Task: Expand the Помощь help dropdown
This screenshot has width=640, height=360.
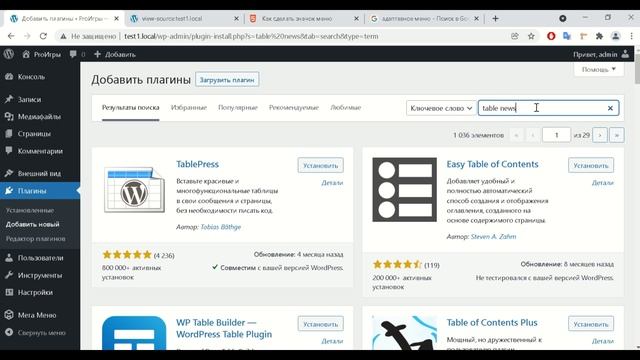Action: [x=599, y=69]
